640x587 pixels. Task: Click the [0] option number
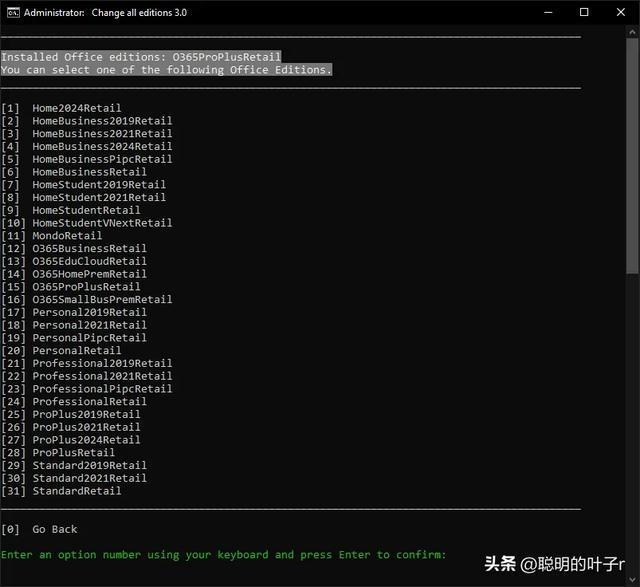pyautogui.click(x=11, y=529)
